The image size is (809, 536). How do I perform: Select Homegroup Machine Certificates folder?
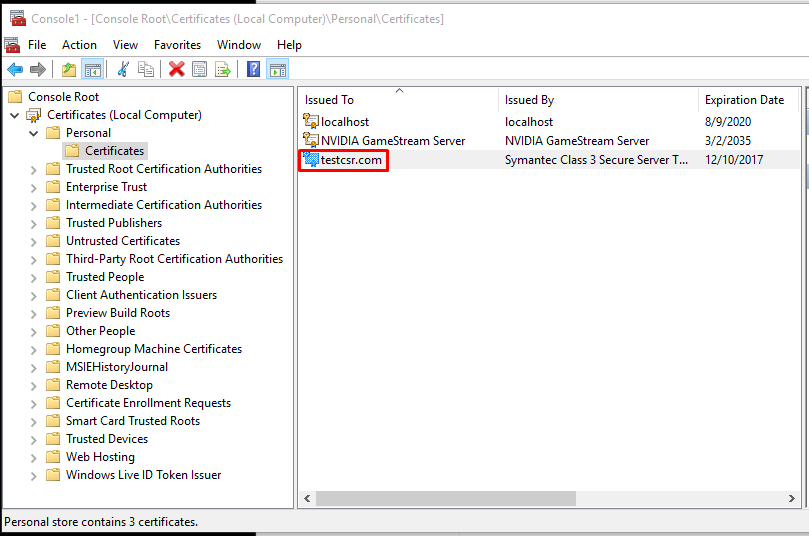coord(144,349)
